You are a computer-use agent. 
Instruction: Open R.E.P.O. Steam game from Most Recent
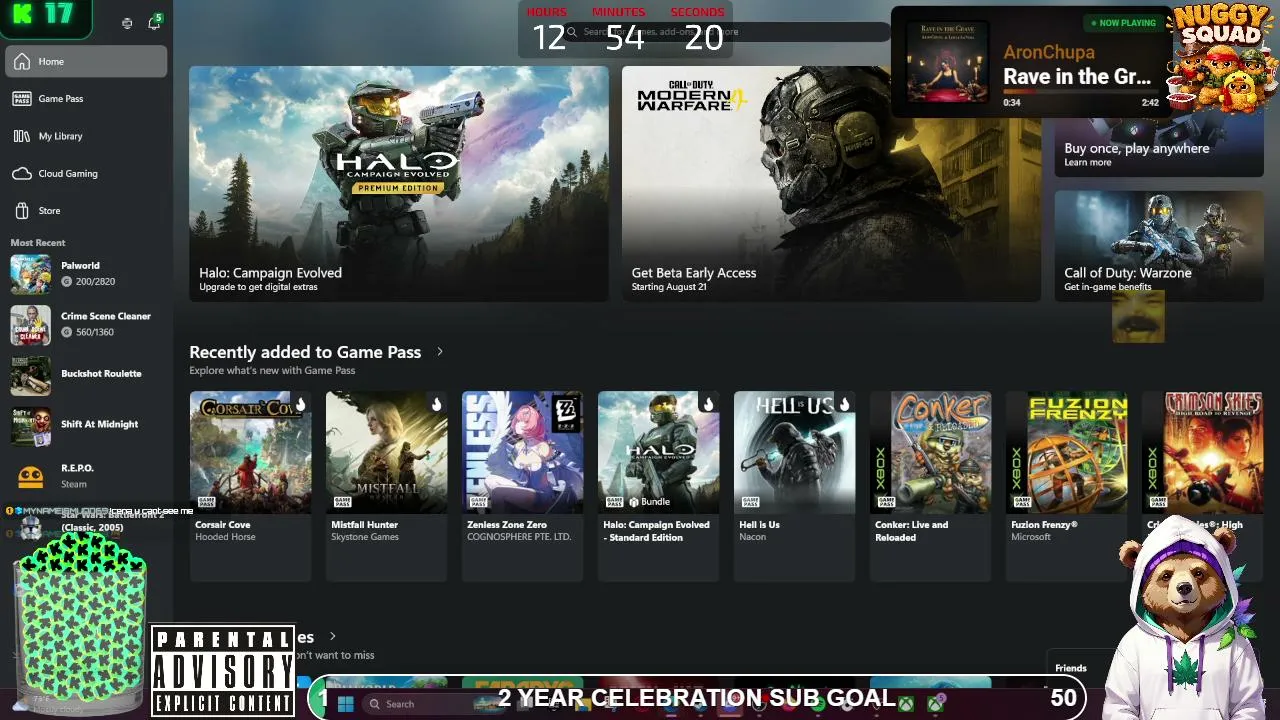85,476
